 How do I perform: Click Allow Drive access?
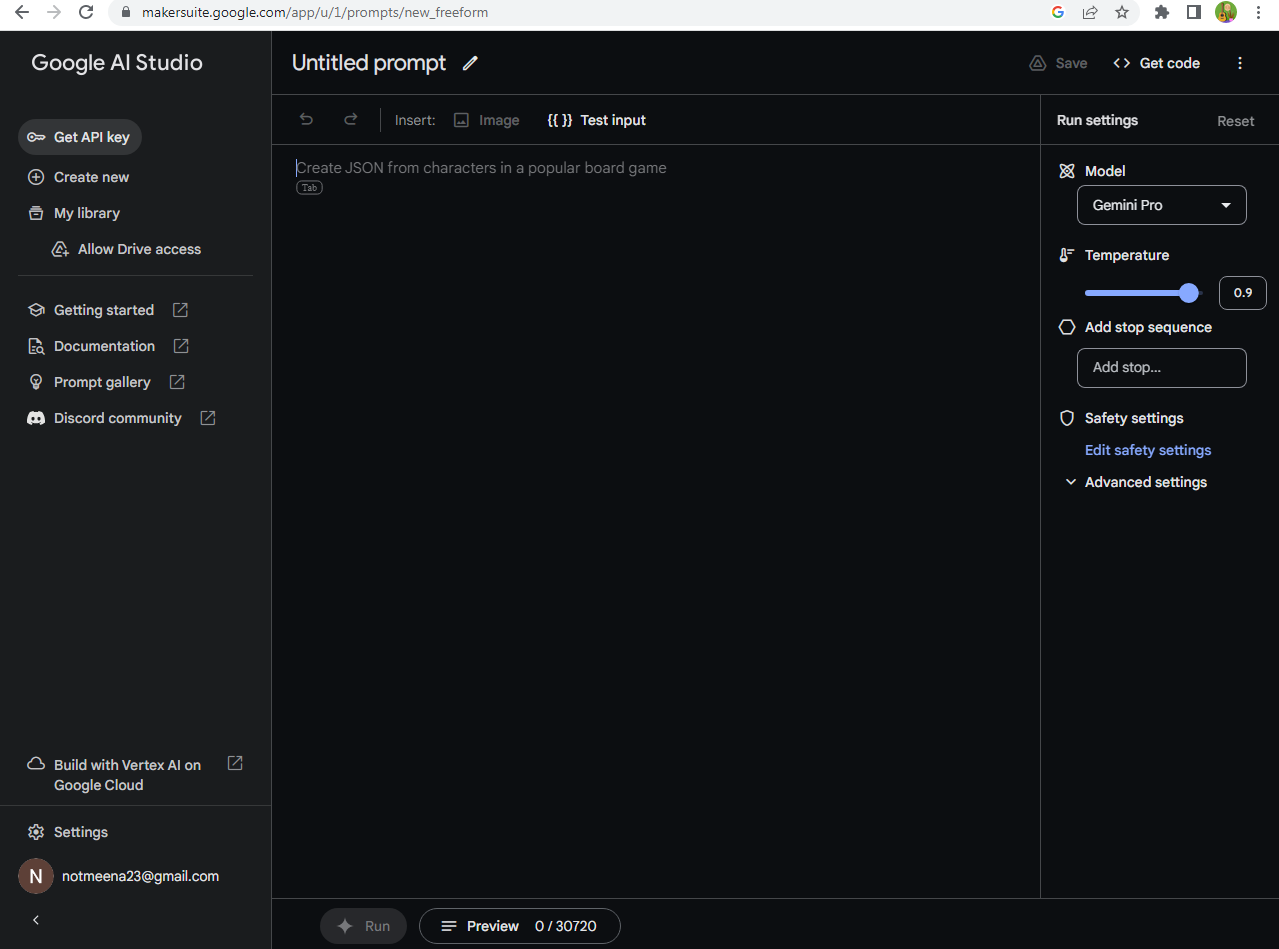[127, 249]
